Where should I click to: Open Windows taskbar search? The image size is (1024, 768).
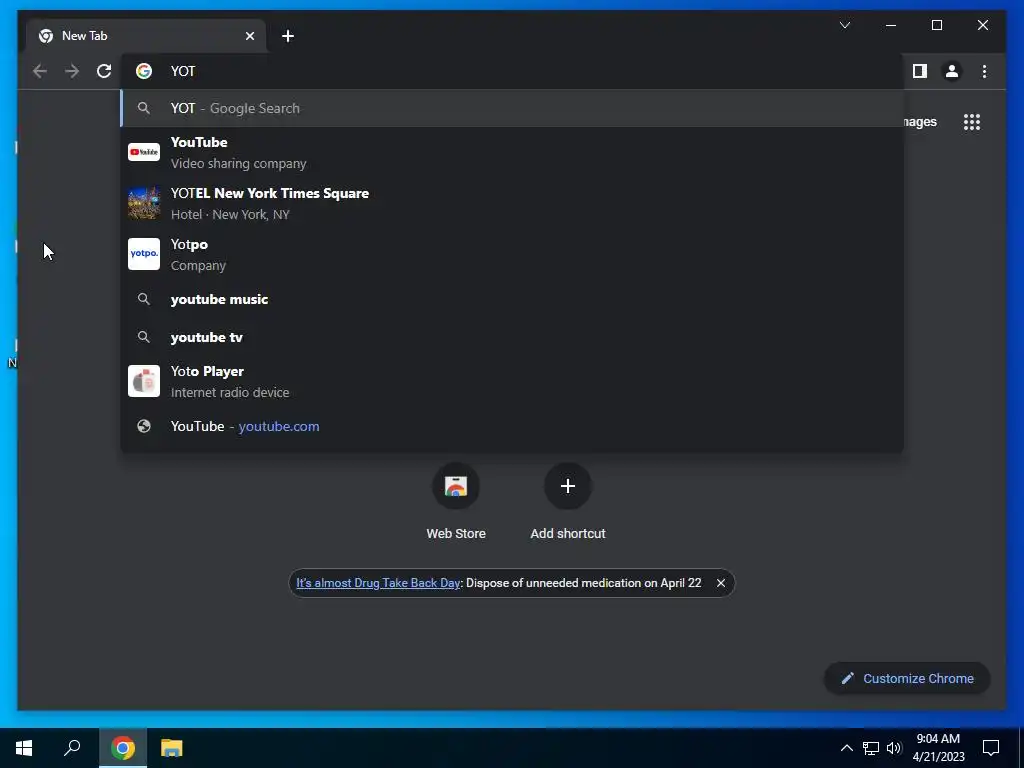click(x=72, y=748)
